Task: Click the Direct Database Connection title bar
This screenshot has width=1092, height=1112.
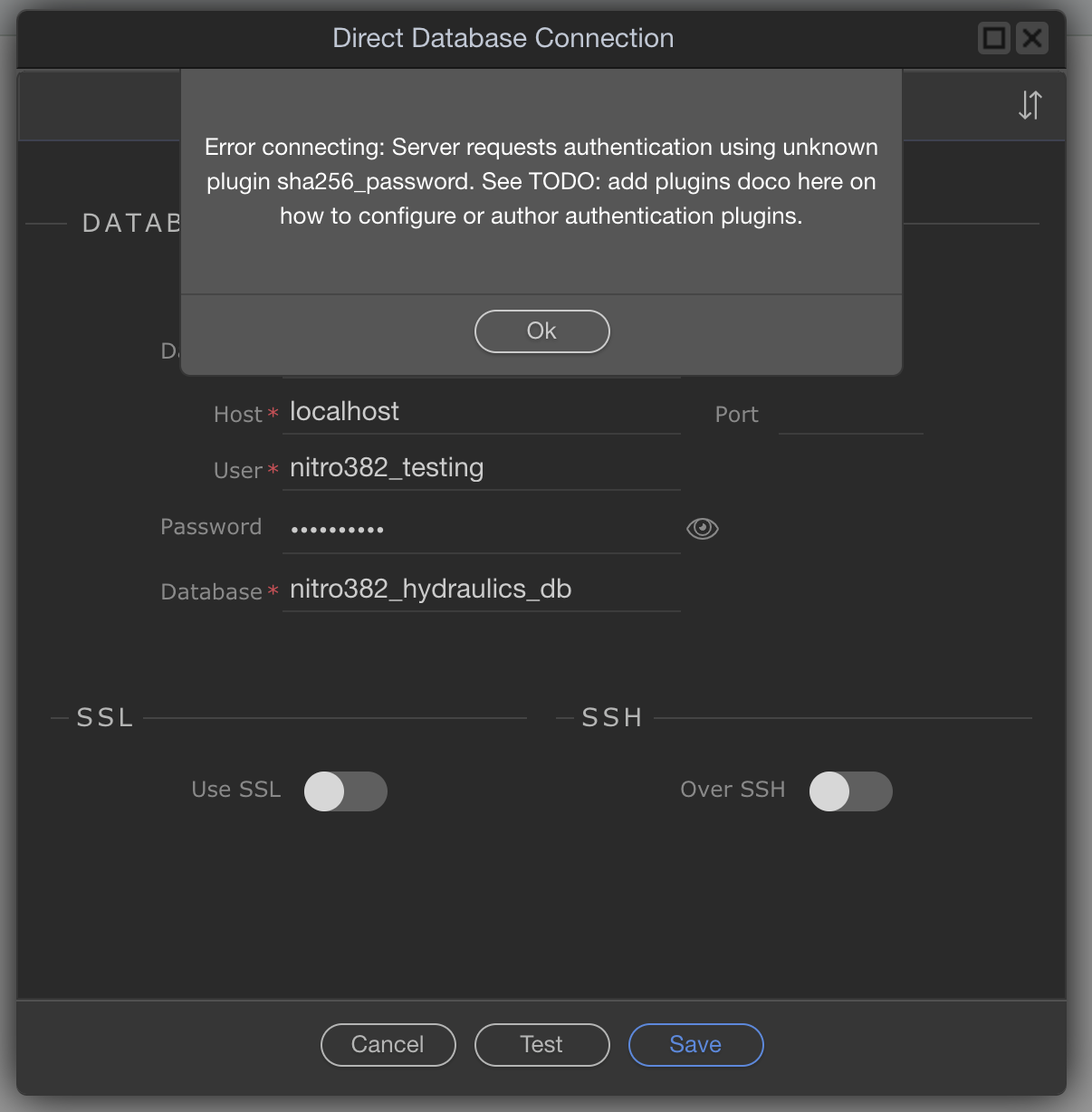Action: (503, 38)
